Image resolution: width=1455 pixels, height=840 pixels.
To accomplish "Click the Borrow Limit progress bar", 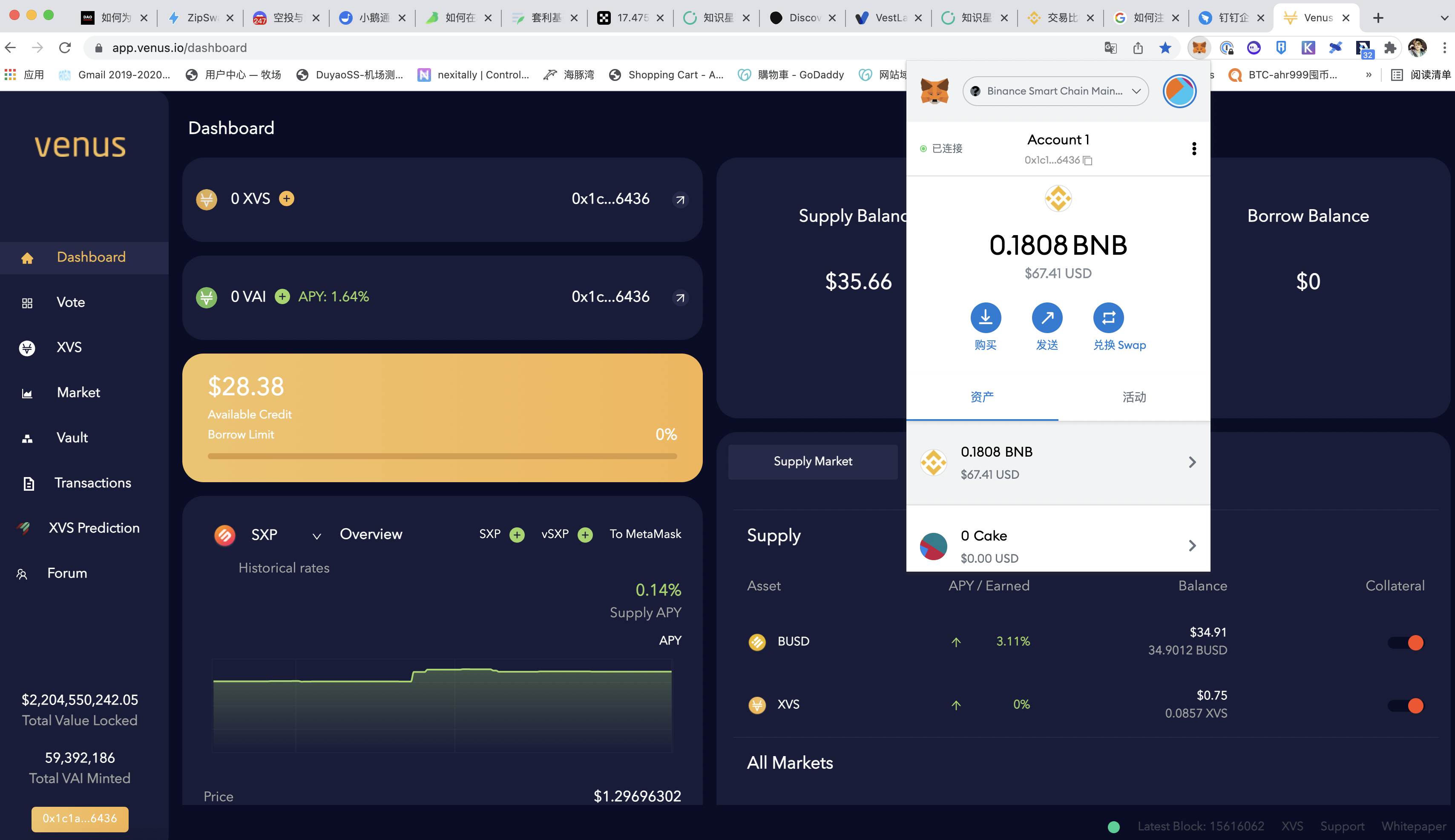I will 442,456.
